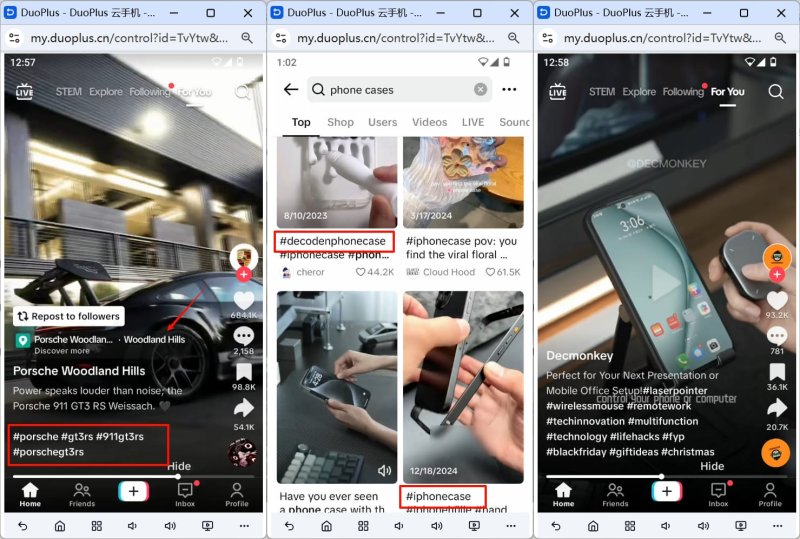Open Friends tab in left window
Screen dimensions: 800x539
[x=82, y=494]
